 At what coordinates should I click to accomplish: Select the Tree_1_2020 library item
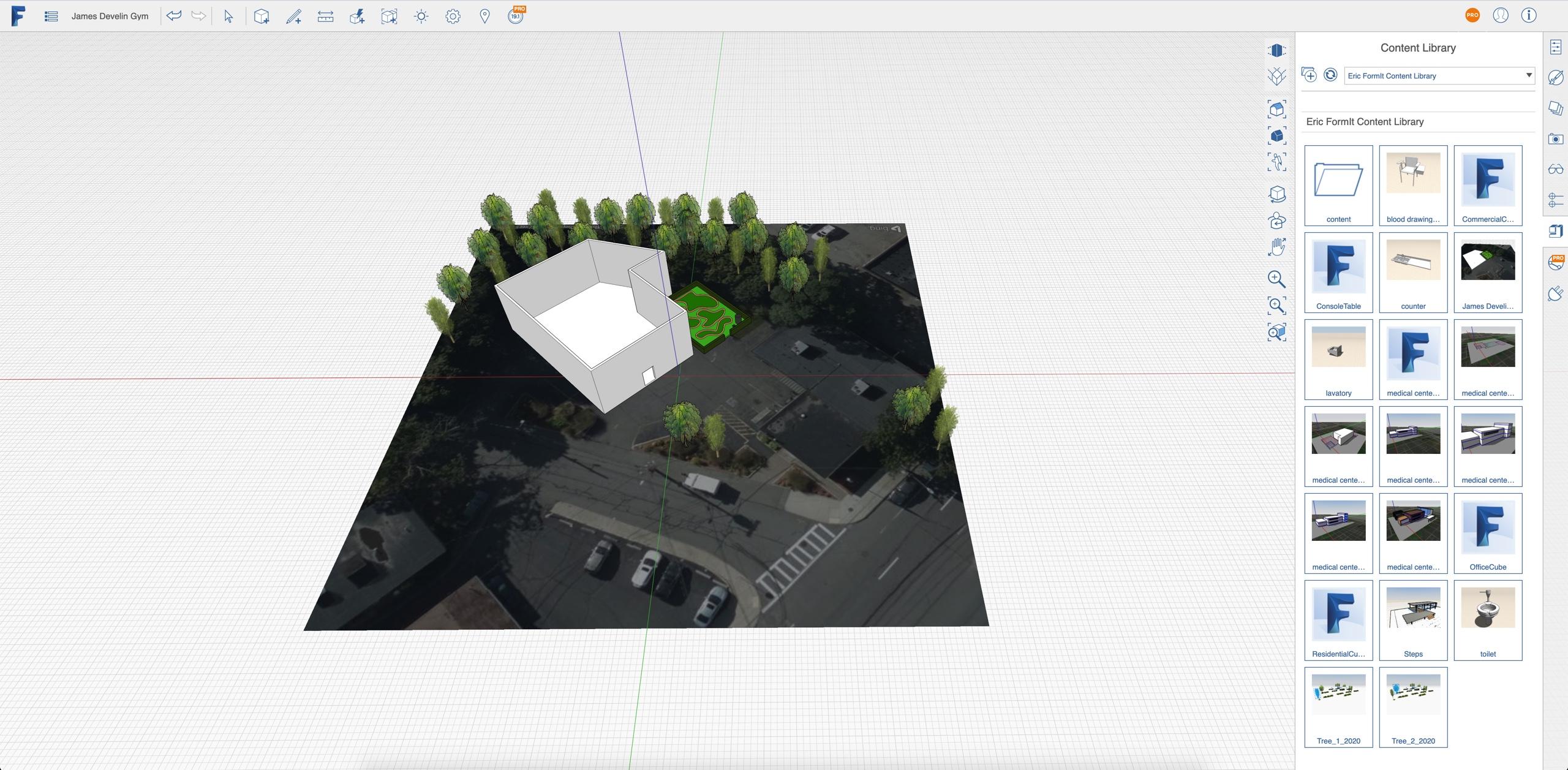coord(1338,708)
